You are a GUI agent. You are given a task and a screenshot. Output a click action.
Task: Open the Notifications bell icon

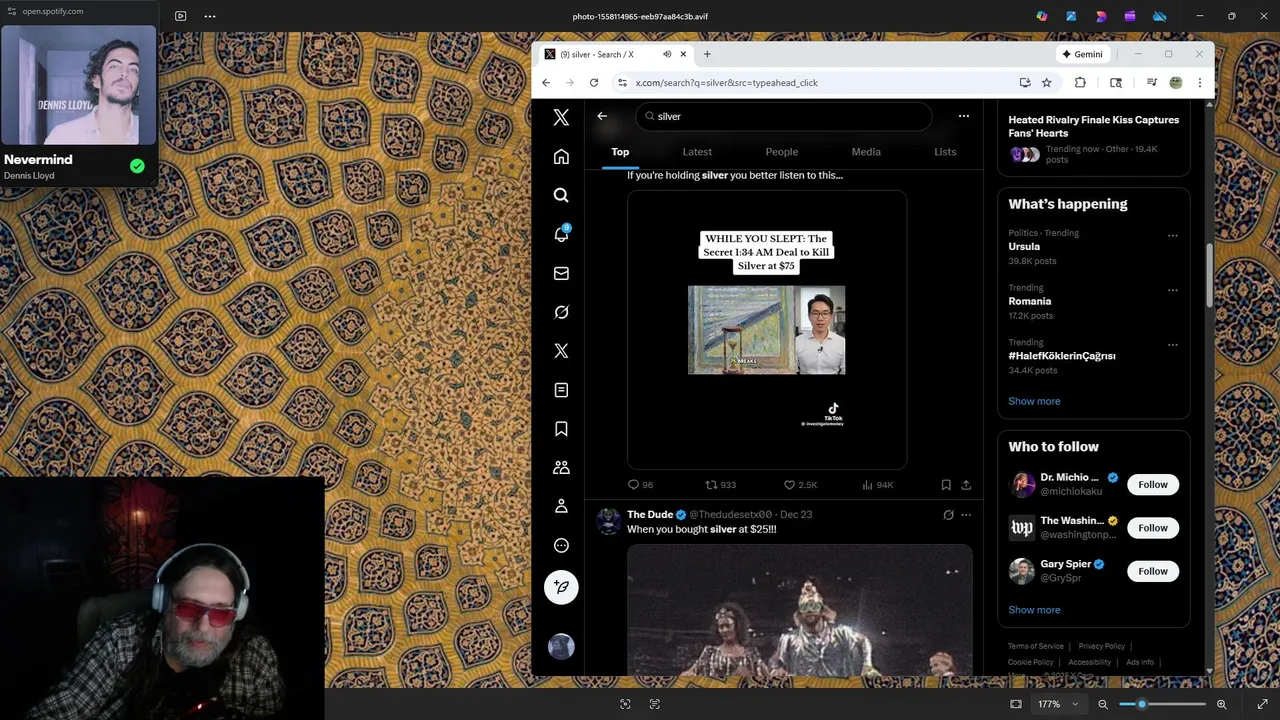pos(561,234)
